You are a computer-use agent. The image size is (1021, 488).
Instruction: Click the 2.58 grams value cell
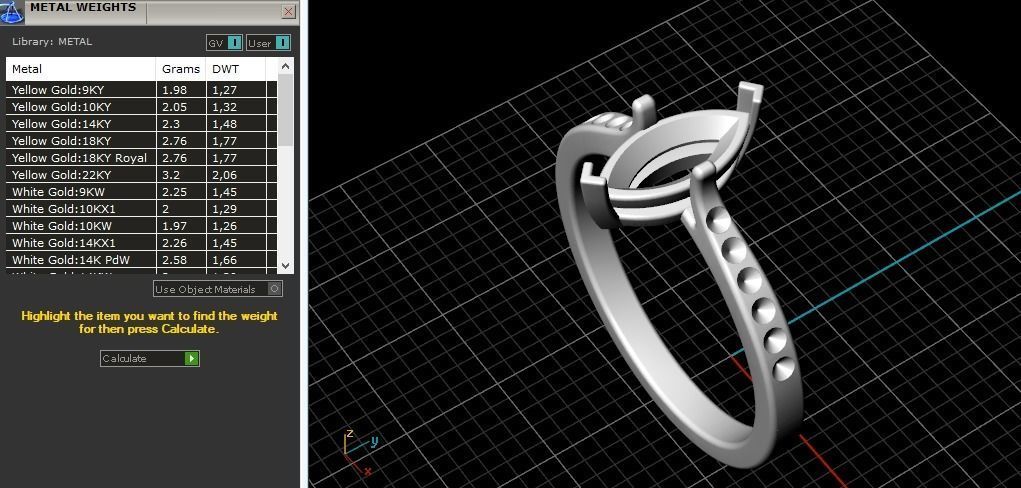pyautogui.click(x=181, y=259)
